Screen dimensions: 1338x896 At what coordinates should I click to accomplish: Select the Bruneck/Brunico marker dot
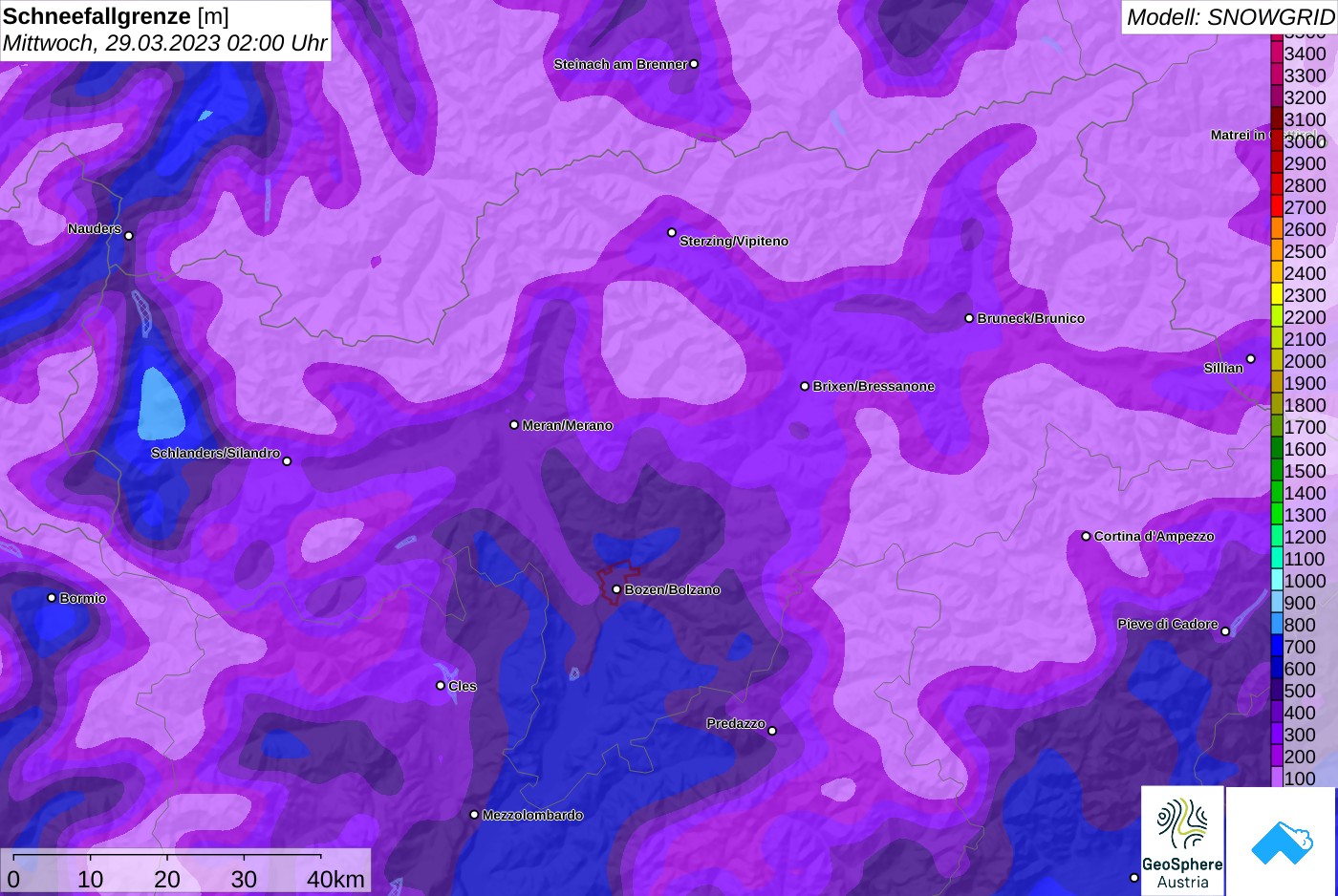click(x=969, y=318)
